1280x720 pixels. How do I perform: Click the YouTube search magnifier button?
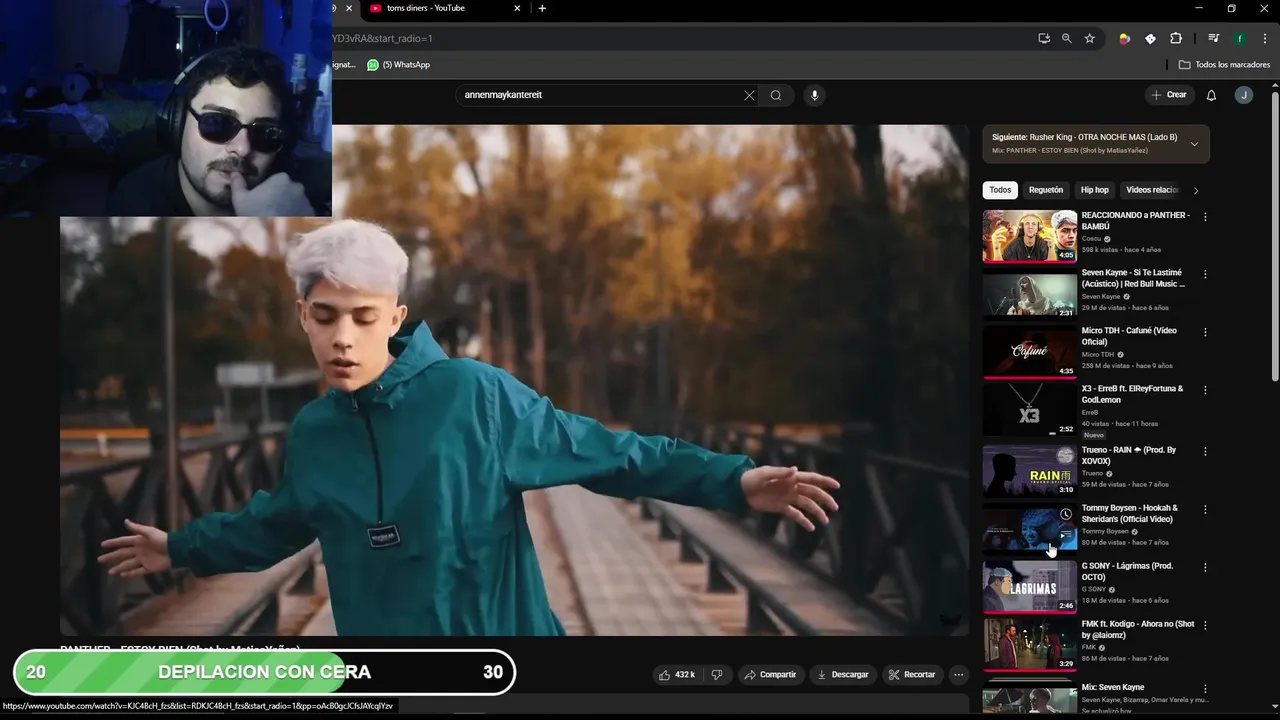pyautogui.click(x=776, y=95)
